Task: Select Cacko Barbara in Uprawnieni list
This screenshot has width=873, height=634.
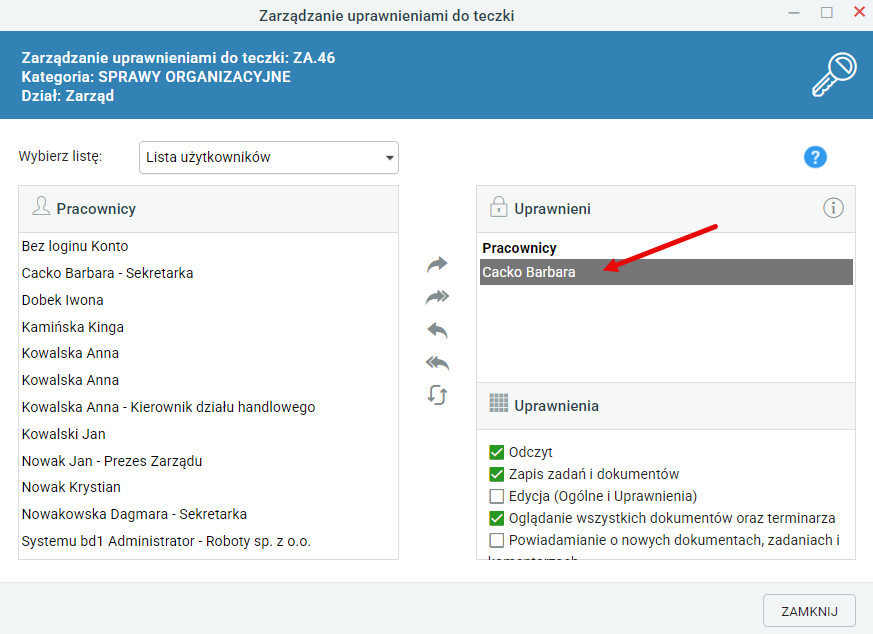Action: tap(666, 272)
